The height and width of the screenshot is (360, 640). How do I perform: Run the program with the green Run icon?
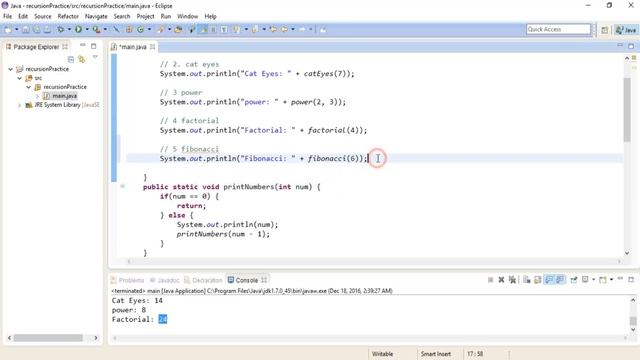click(x=78, y=29)
